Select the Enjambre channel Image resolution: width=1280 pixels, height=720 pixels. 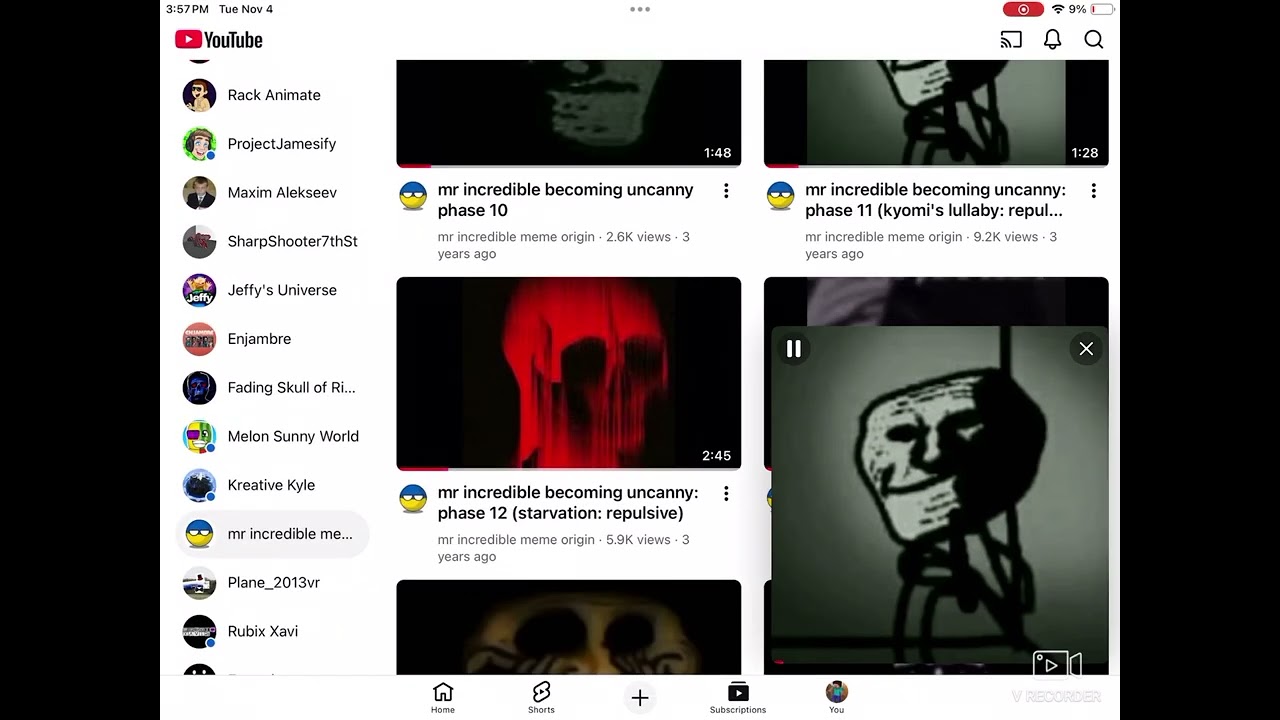(x=272, y=339)
